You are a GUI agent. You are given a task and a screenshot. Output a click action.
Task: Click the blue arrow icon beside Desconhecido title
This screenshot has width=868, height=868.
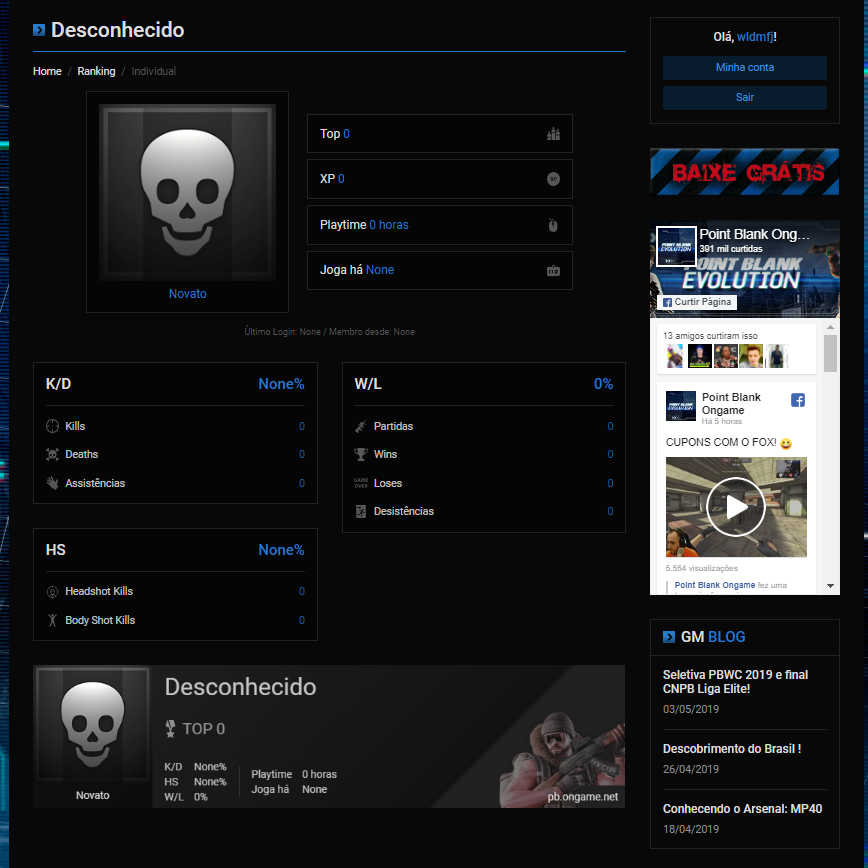click(39, 30)
